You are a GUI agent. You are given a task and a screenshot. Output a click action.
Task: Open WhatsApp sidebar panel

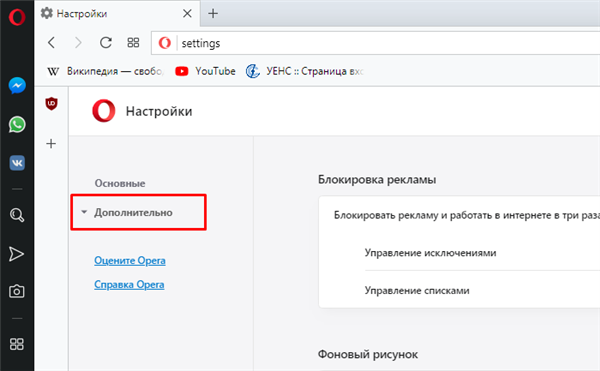tap(17, 124)
